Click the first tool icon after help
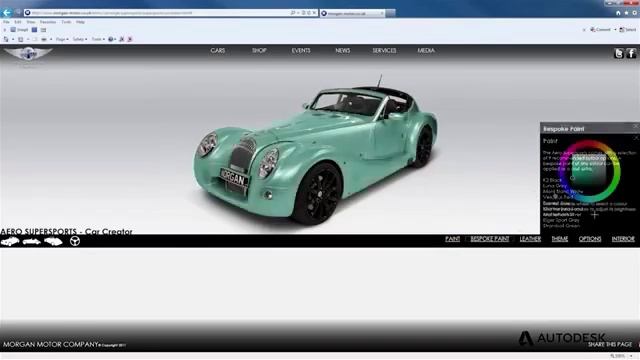The image size is (640, 360). 122,39
